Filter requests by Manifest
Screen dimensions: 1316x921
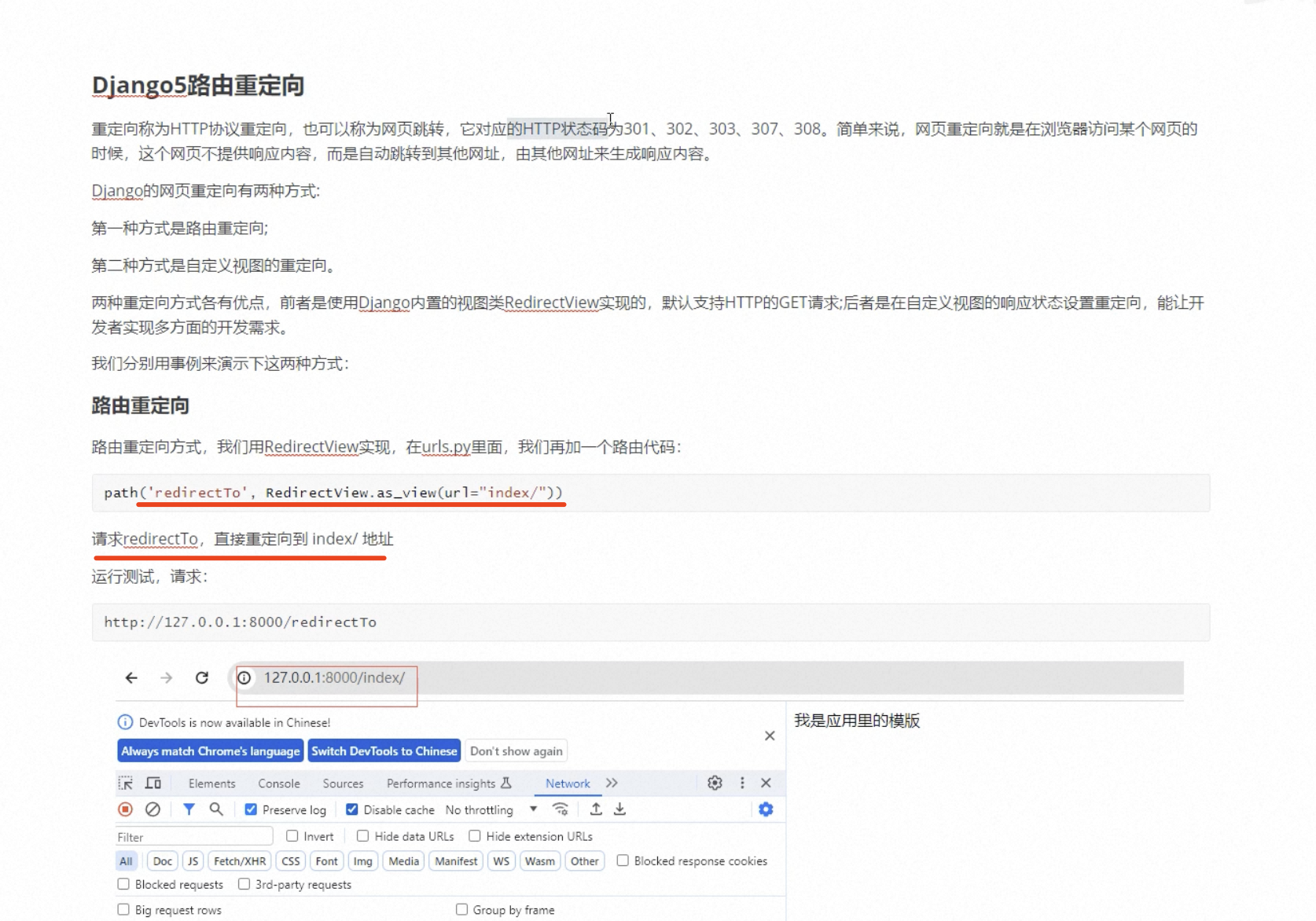click(x=456, y=861)
